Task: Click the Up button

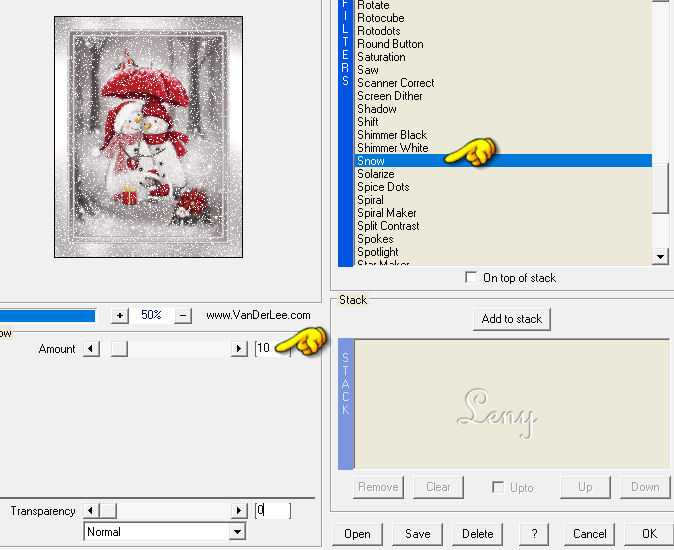Action: (585, 487)
